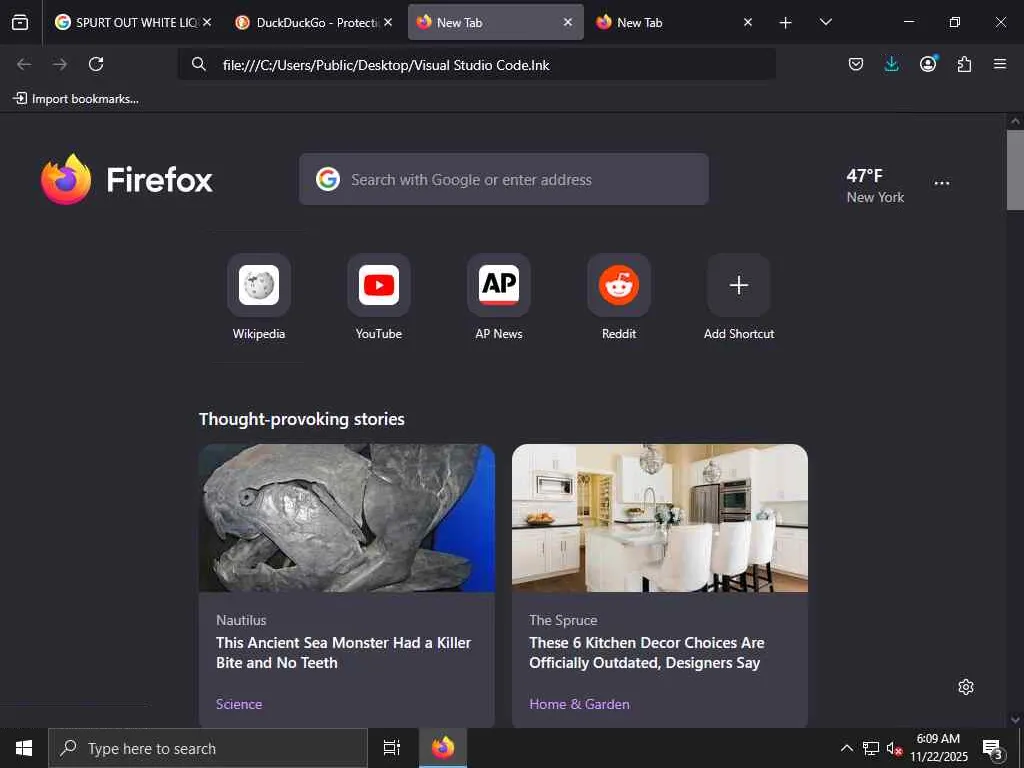This screenshot has width=1024, height=768.
Task: Click the Type here to search box
Action: 208,748
